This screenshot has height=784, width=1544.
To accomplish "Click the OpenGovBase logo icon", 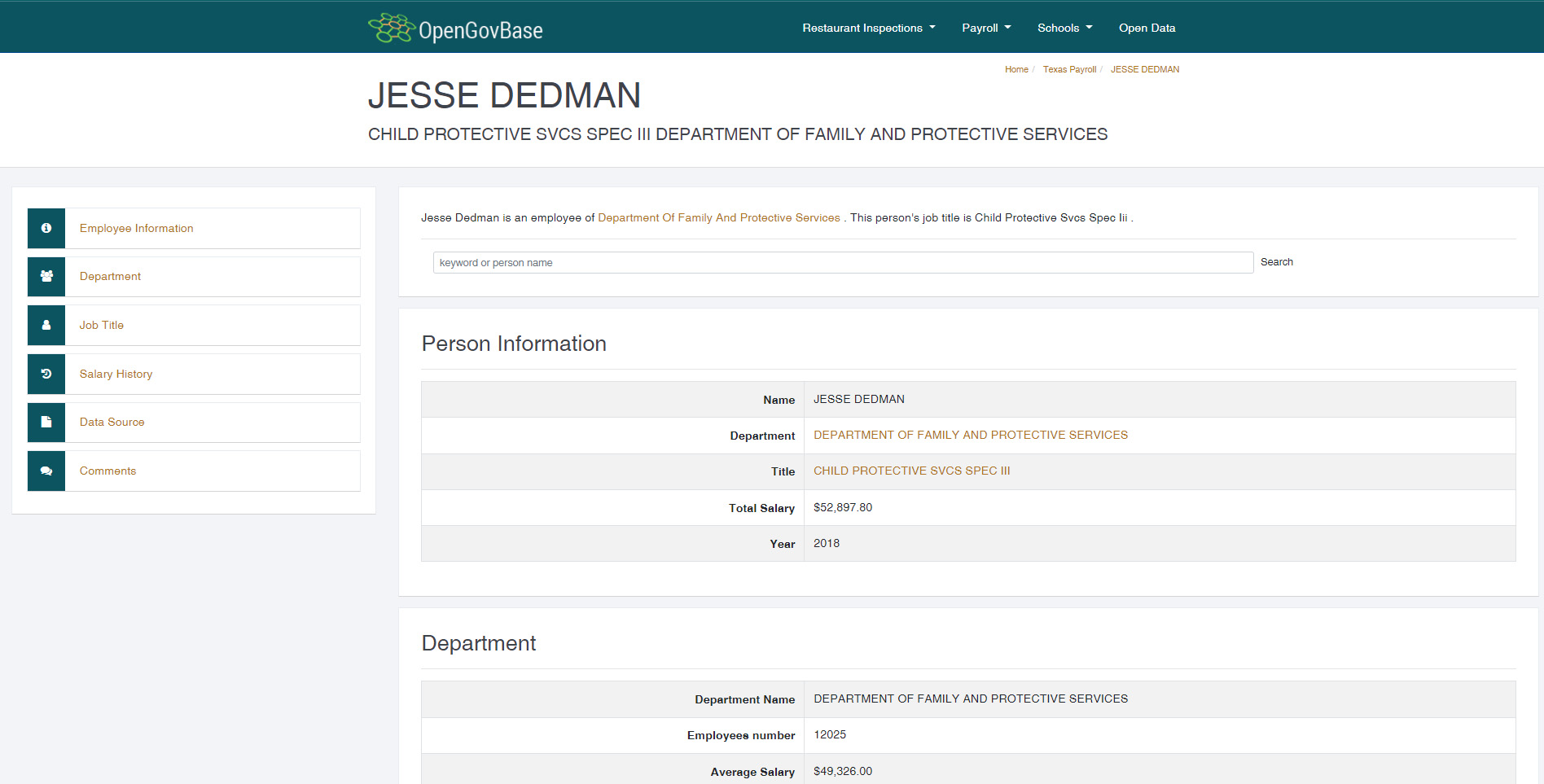I will coord(392,28).
